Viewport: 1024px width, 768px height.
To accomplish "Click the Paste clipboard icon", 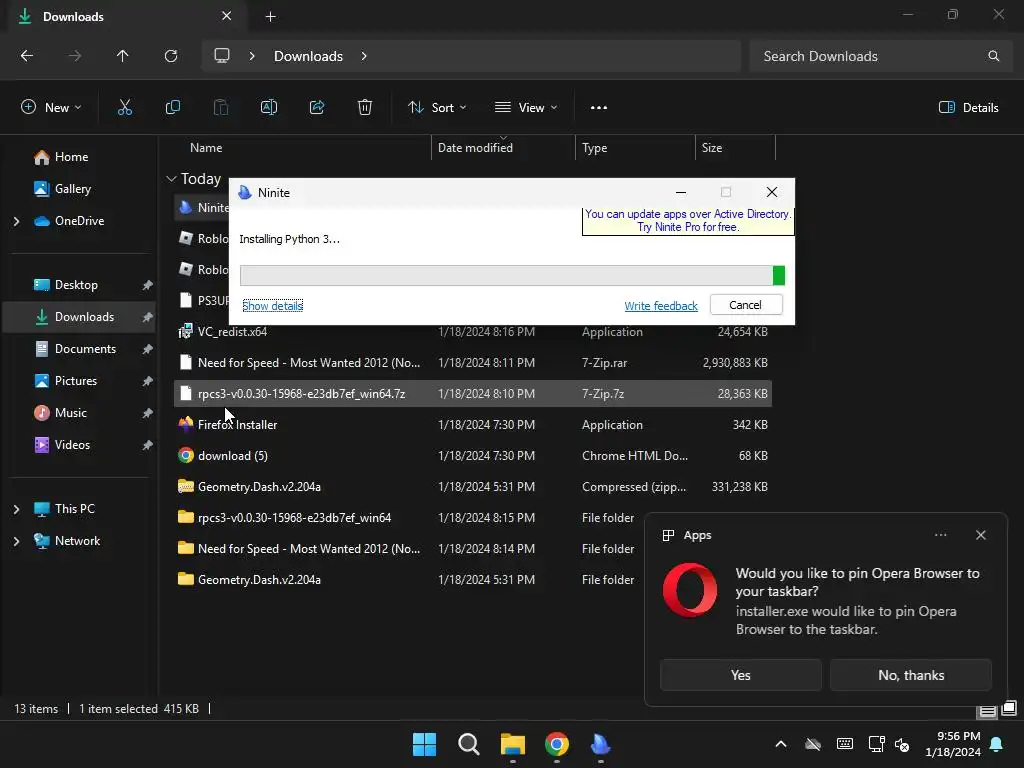I will 221,108.
